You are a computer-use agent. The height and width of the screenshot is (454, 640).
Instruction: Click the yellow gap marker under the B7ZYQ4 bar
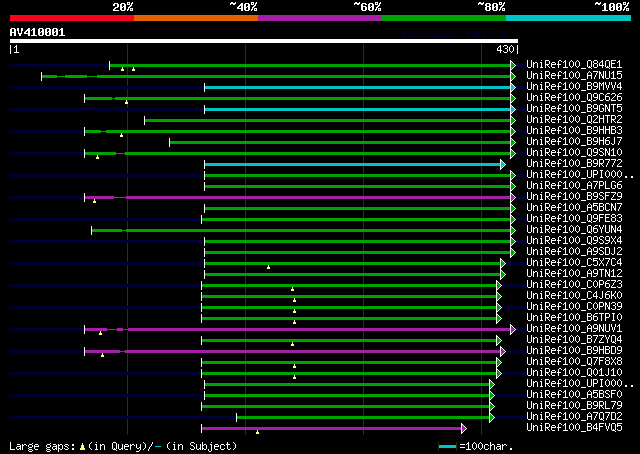pyautogui.click(x=292, y=344)
